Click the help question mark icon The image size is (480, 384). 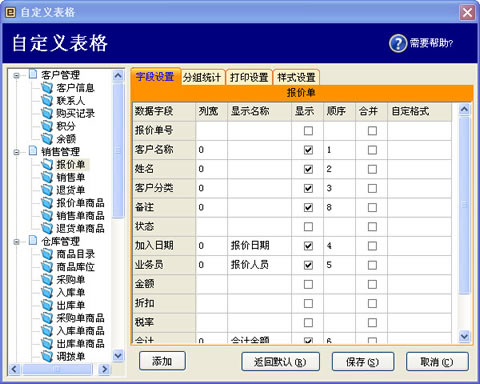click(398, 43)
